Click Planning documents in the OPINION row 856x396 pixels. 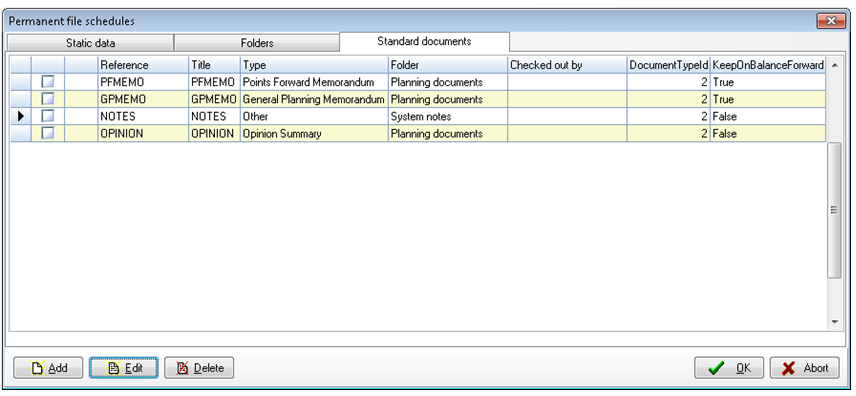448,133
